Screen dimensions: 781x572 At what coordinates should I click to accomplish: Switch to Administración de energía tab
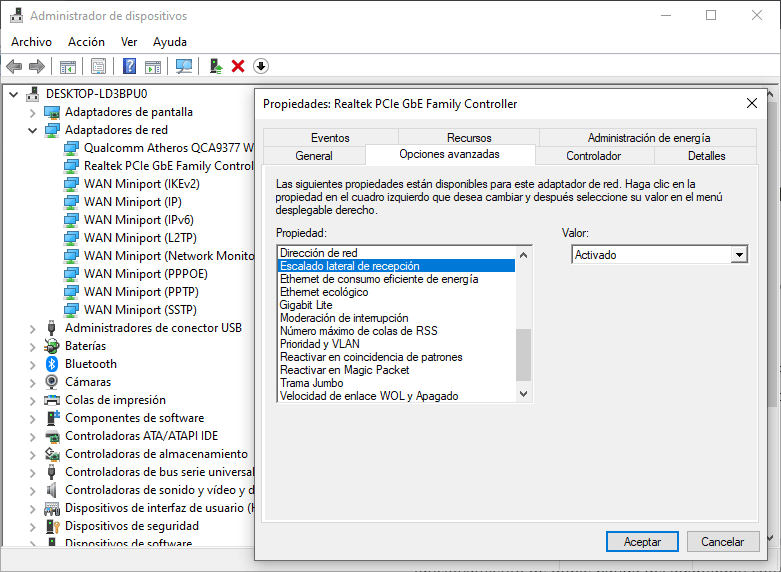(648, 138)
